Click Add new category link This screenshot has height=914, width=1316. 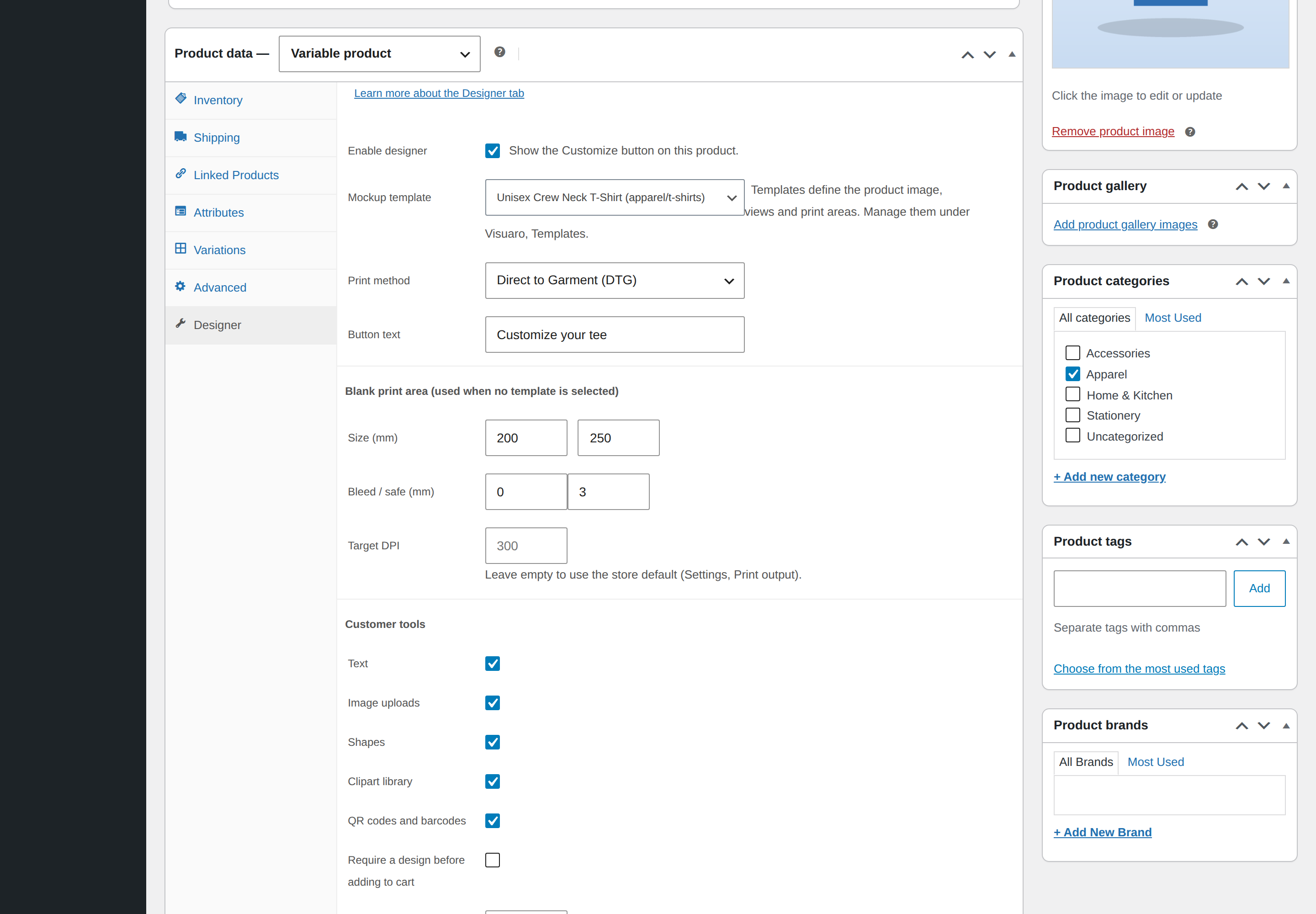click(x=1109, y=477)
